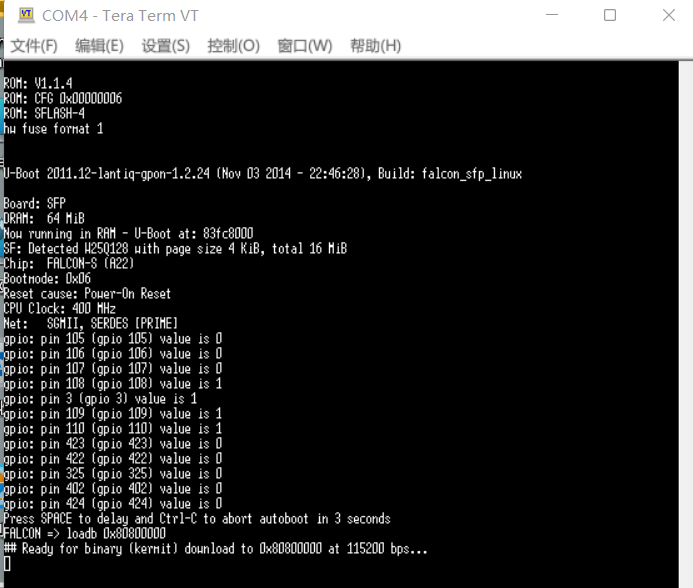Open the 设置(S) menu
The height and width of the screenshot is (588, 693).
click(x=165, y=46)
